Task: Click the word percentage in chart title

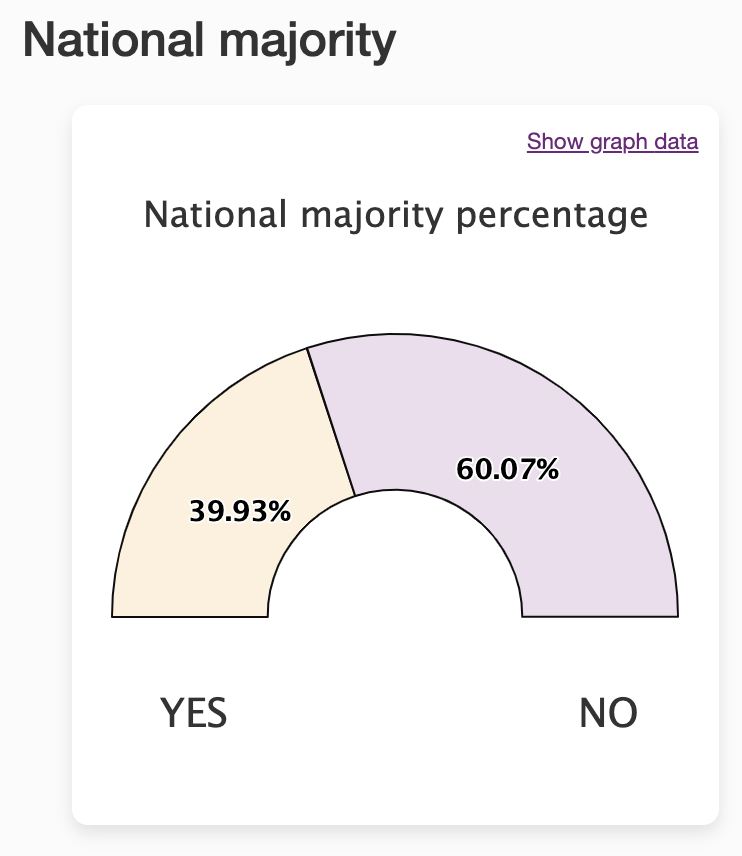Action: (x=552, y=217)
